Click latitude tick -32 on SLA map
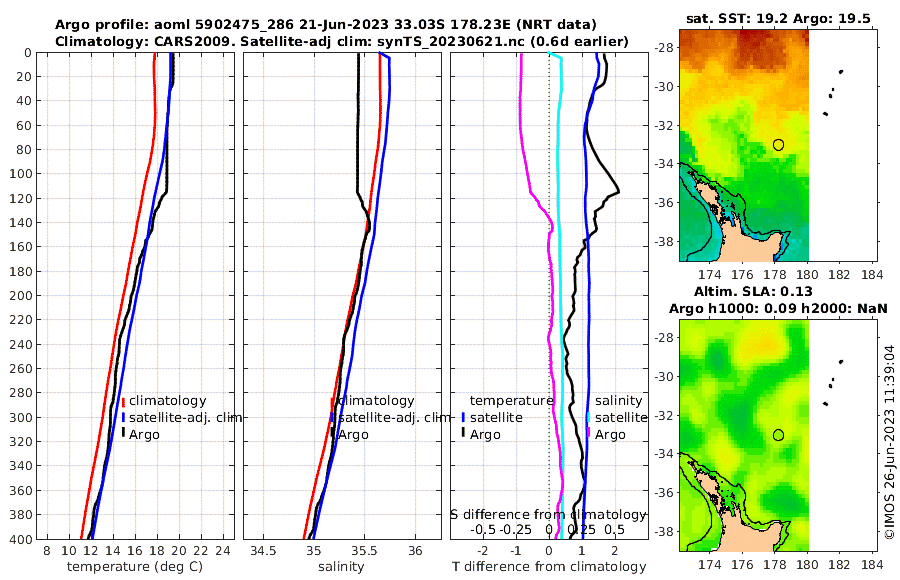This screenshot has width=900, height=580. [x=664, y=416]
